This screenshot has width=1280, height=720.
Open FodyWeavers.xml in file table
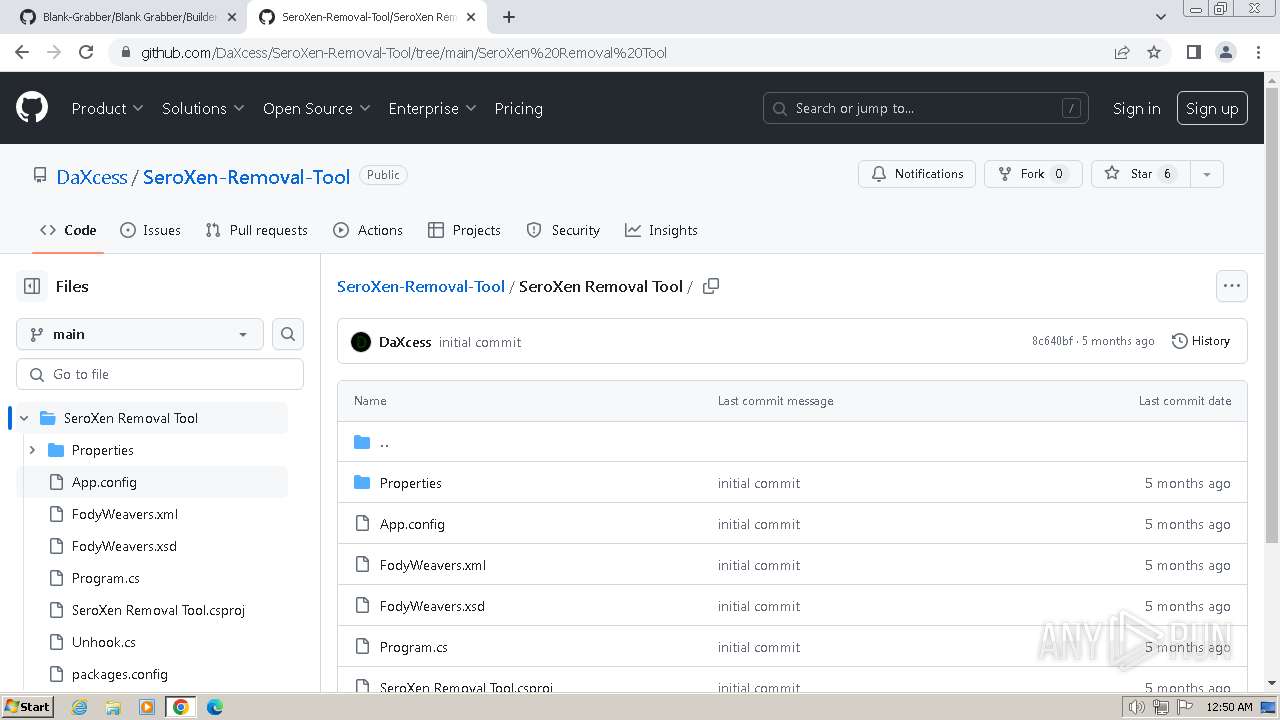point(433,565)
